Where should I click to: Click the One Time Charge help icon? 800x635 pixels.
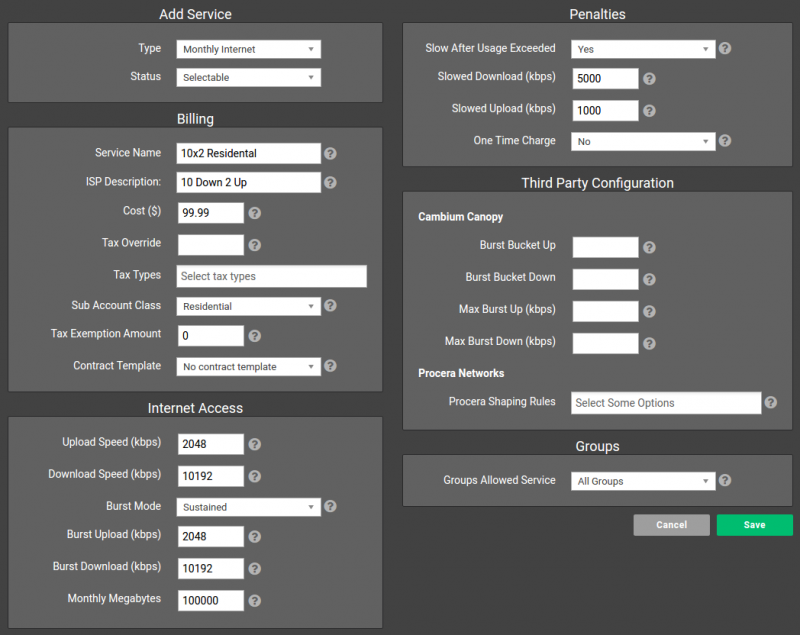point(724,141)
